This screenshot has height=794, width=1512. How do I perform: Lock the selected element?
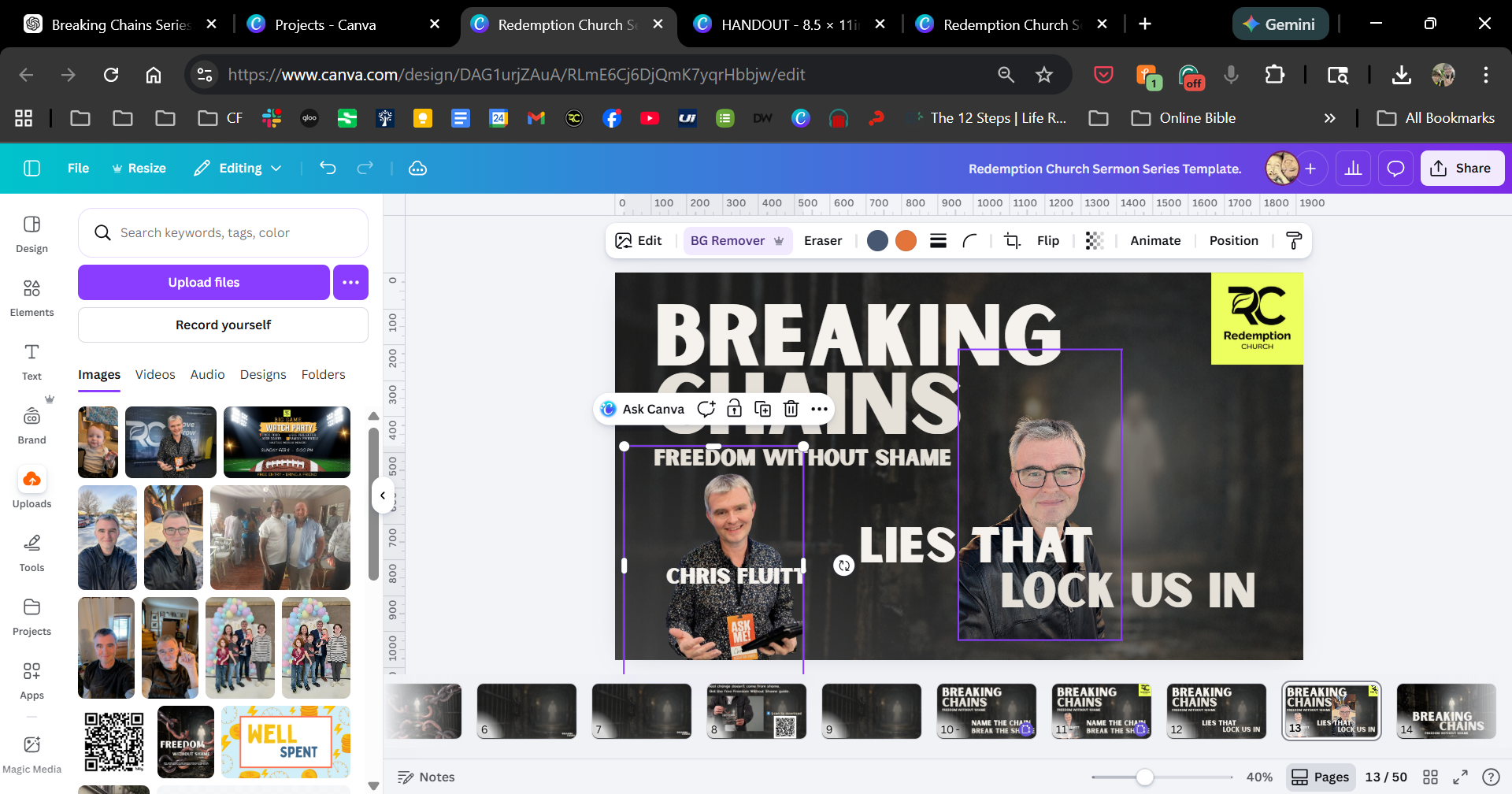(734, 409)
